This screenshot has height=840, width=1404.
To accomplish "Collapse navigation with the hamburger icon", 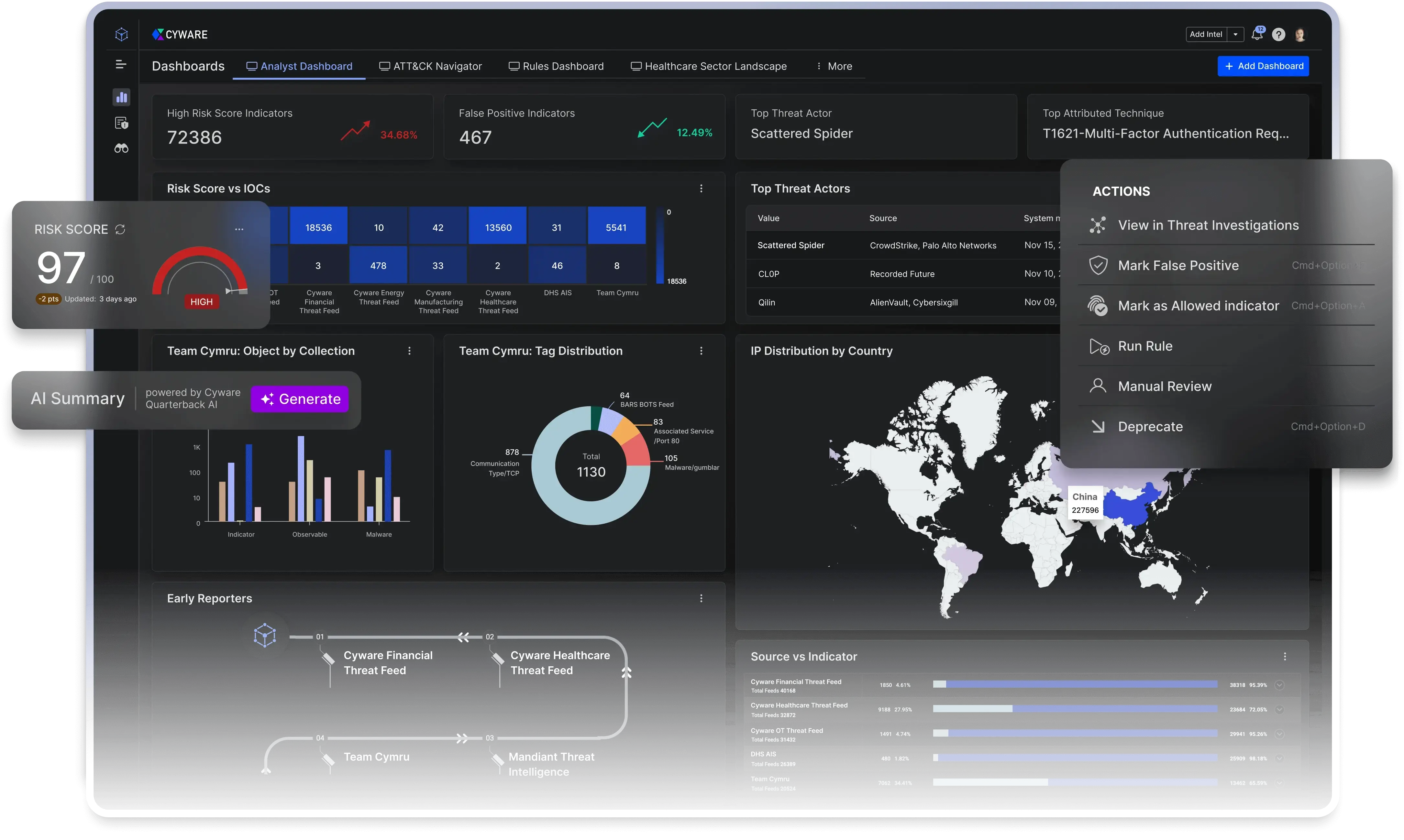I will pos(121,65).
